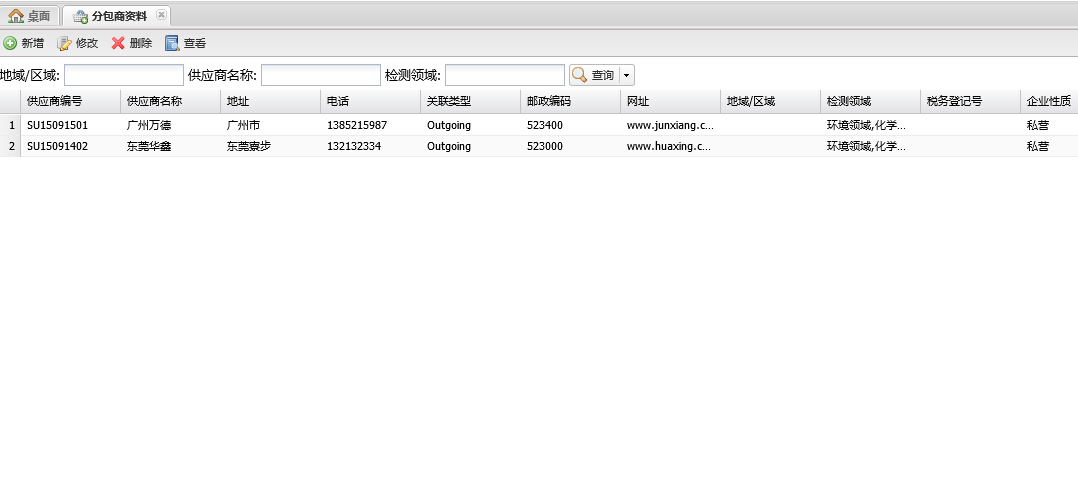Focus the 检测领域 search field
Image resolution: width=1078 pixels, height=495 pixels.
point(505,75)
